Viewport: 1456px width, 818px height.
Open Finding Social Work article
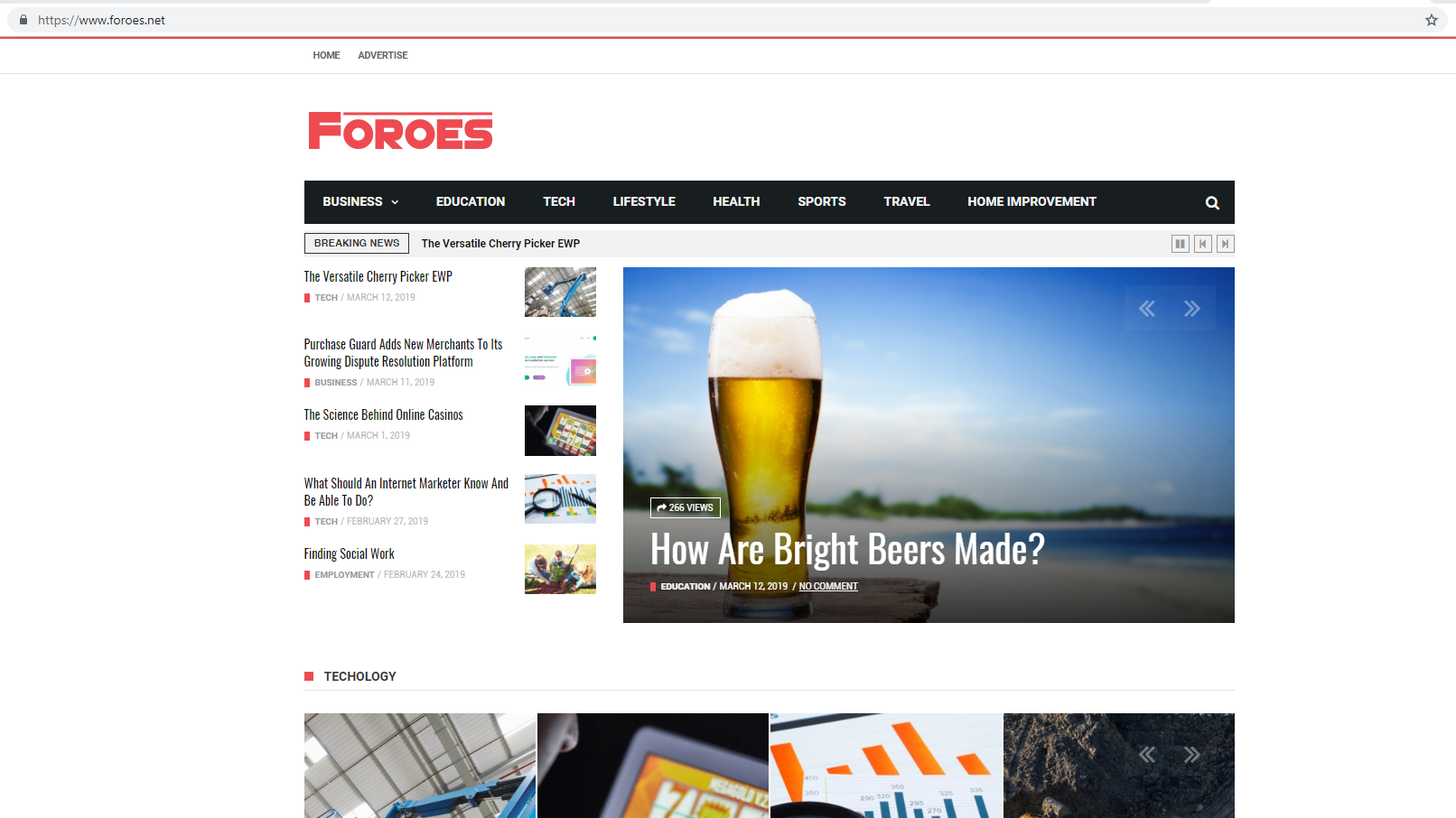(x=349, y=553)
